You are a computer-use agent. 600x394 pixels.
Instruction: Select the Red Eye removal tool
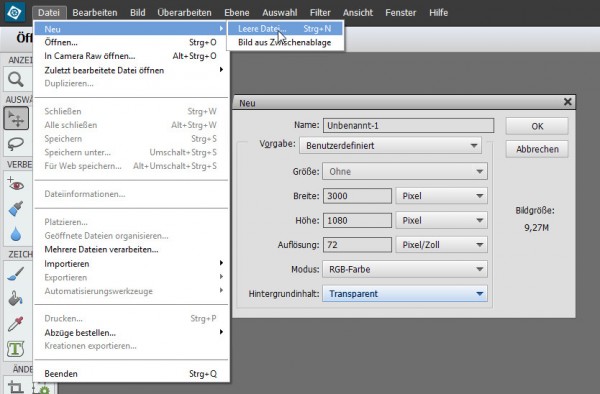[x=16, y=184]
